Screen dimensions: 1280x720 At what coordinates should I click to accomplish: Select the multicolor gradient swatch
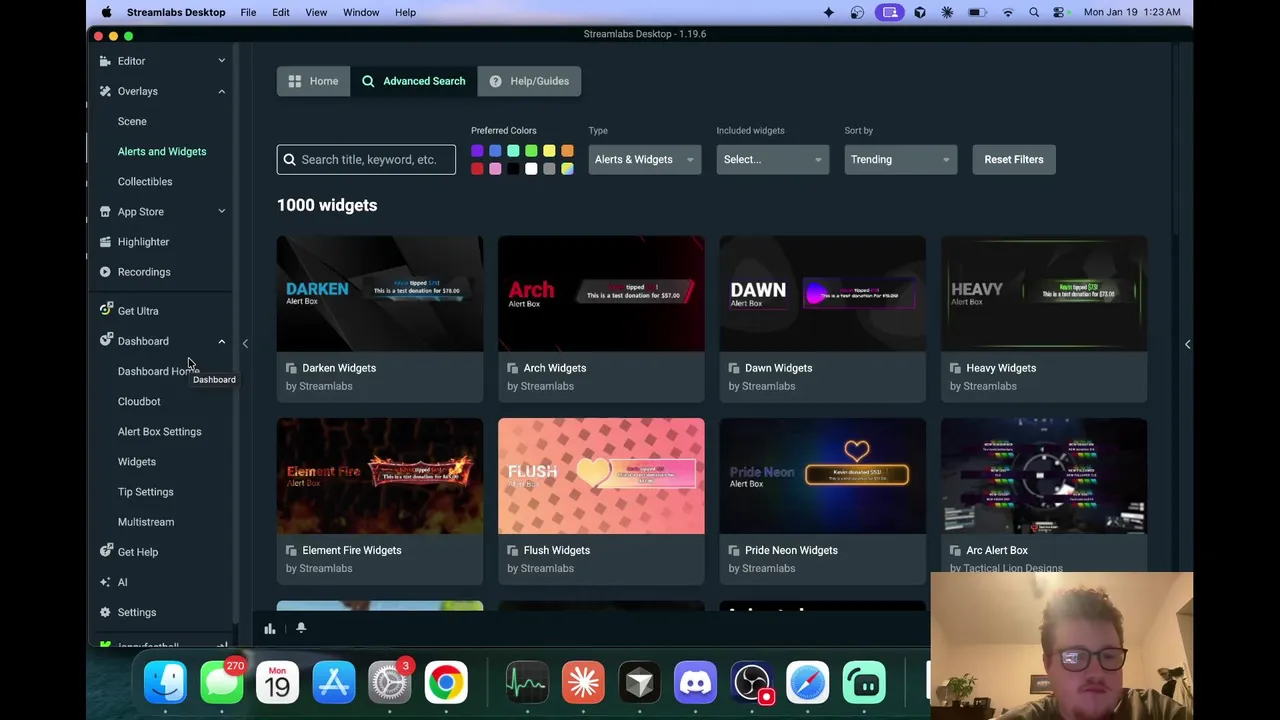tap(567, 169)
